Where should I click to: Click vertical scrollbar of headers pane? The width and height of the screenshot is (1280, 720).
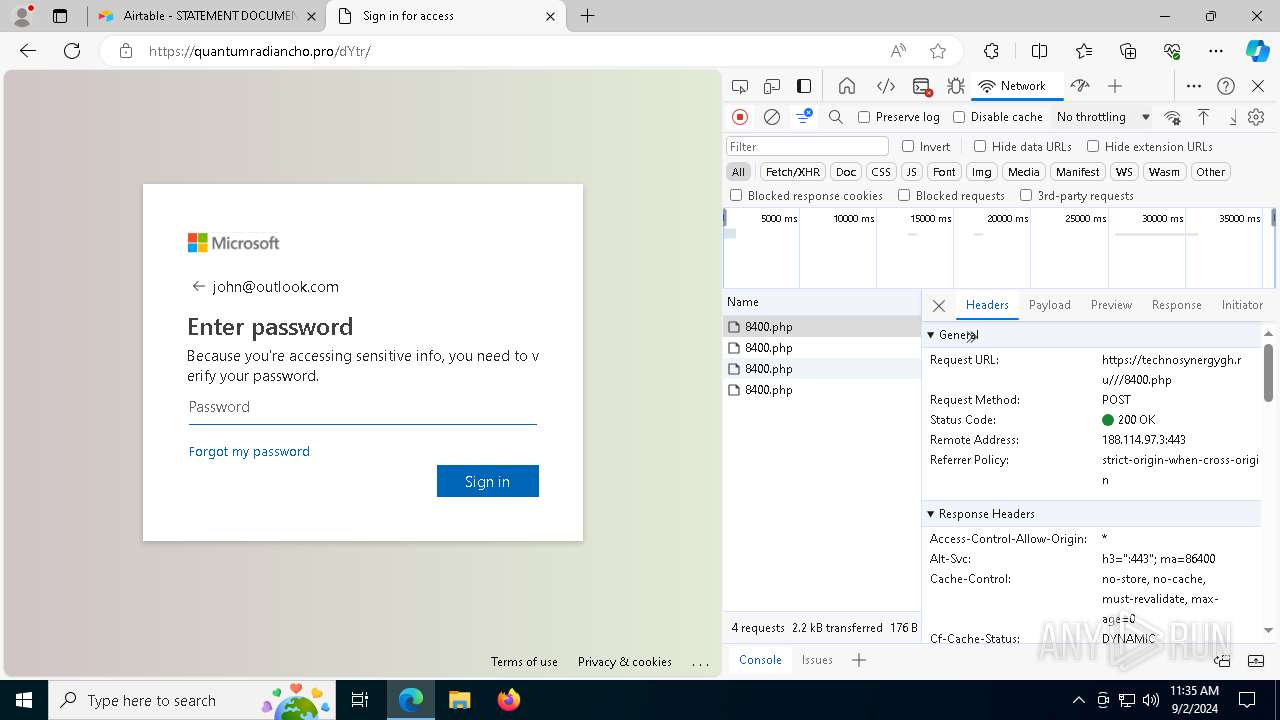(x=1268, y=372)
